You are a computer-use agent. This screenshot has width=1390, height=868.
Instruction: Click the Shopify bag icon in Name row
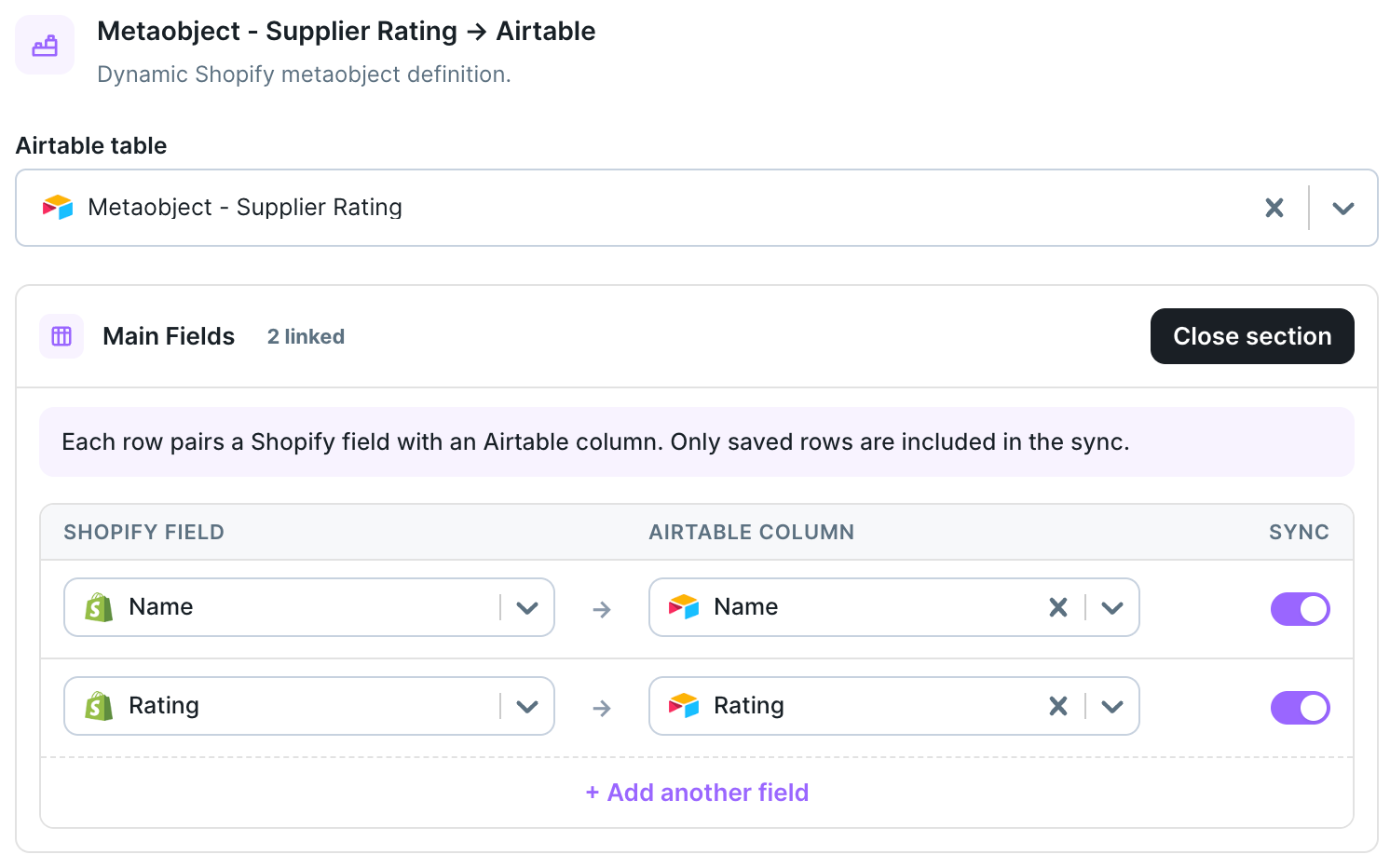coord(99,607)
